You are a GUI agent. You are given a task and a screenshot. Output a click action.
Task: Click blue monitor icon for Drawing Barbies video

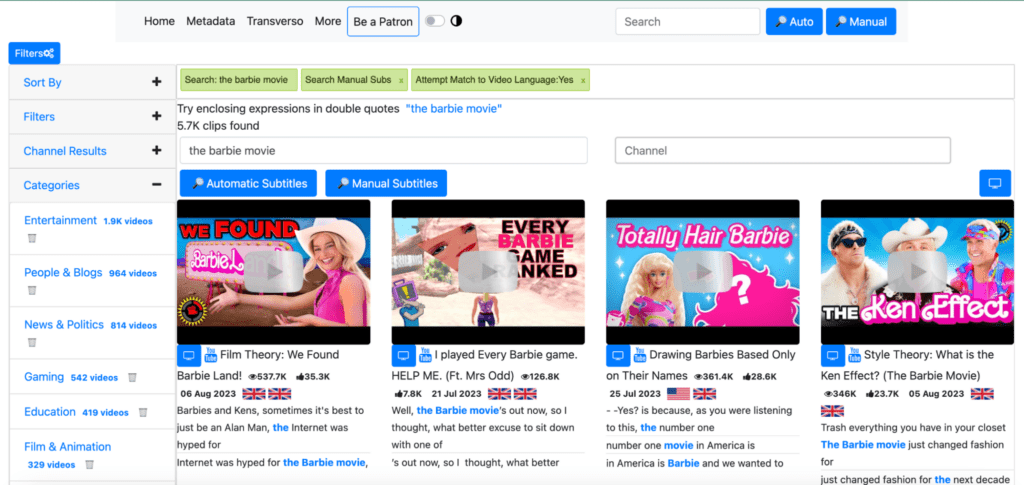coord(618,356)
